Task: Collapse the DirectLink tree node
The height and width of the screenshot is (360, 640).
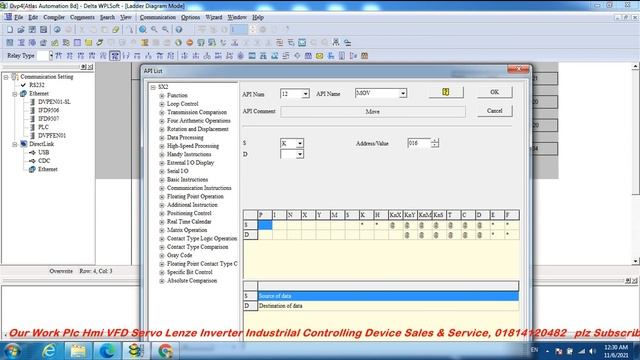Action: (x=15, y=144)
